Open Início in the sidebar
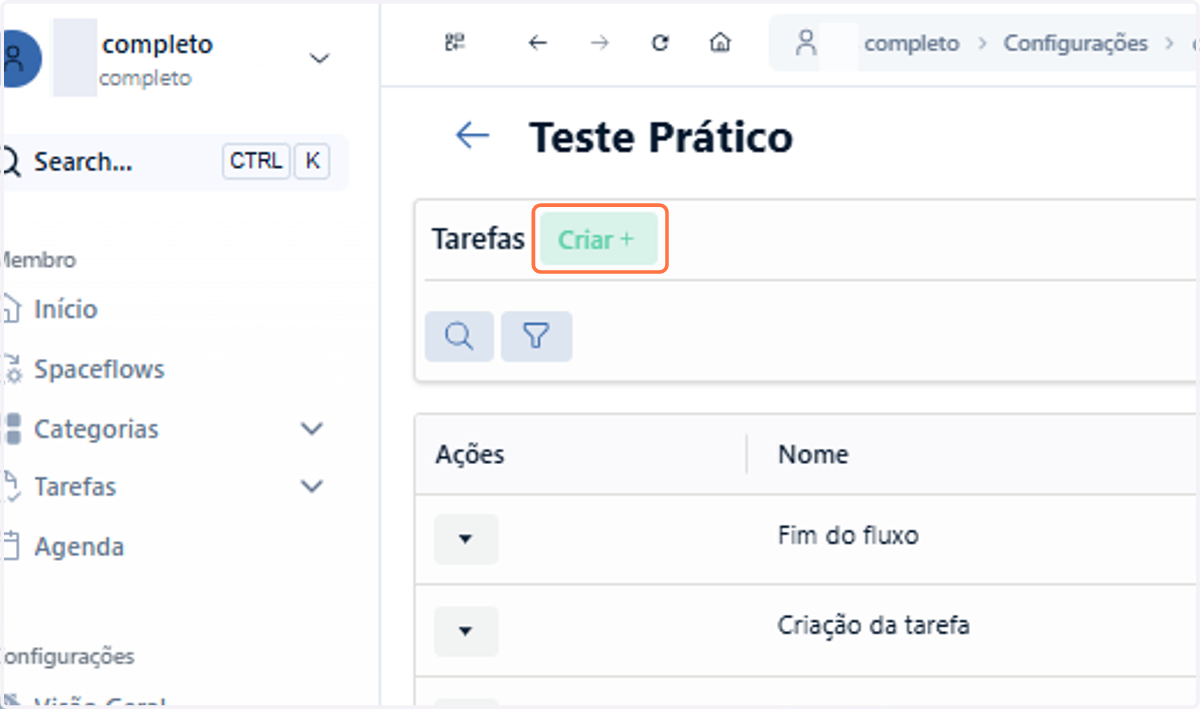Screen dimensions: 1200x709 click(66, 309)
